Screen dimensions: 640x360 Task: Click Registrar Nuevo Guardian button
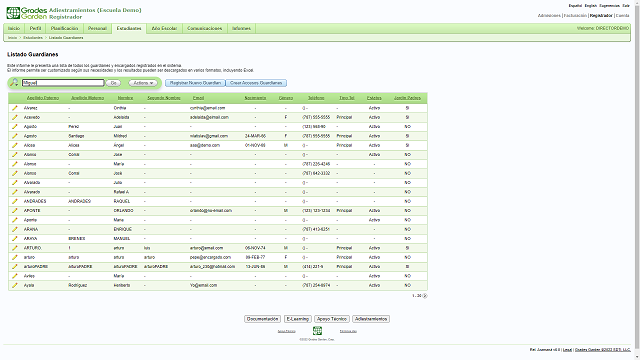click(195, 83)
